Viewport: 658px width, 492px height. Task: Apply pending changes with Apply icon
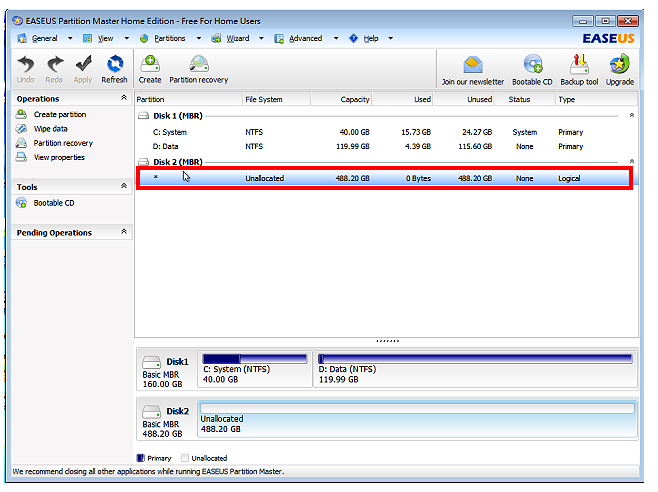pyautogui.click(x=83, y=64)
